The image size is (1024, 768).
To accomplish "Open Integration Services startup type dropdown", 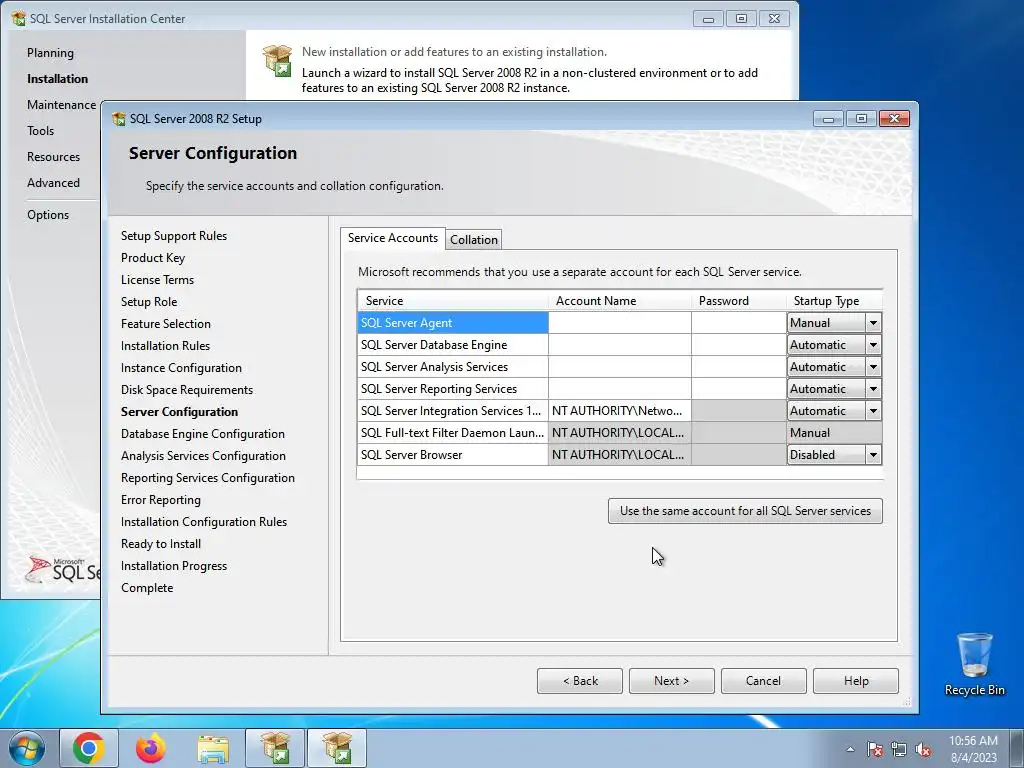I will click(873, 411).
